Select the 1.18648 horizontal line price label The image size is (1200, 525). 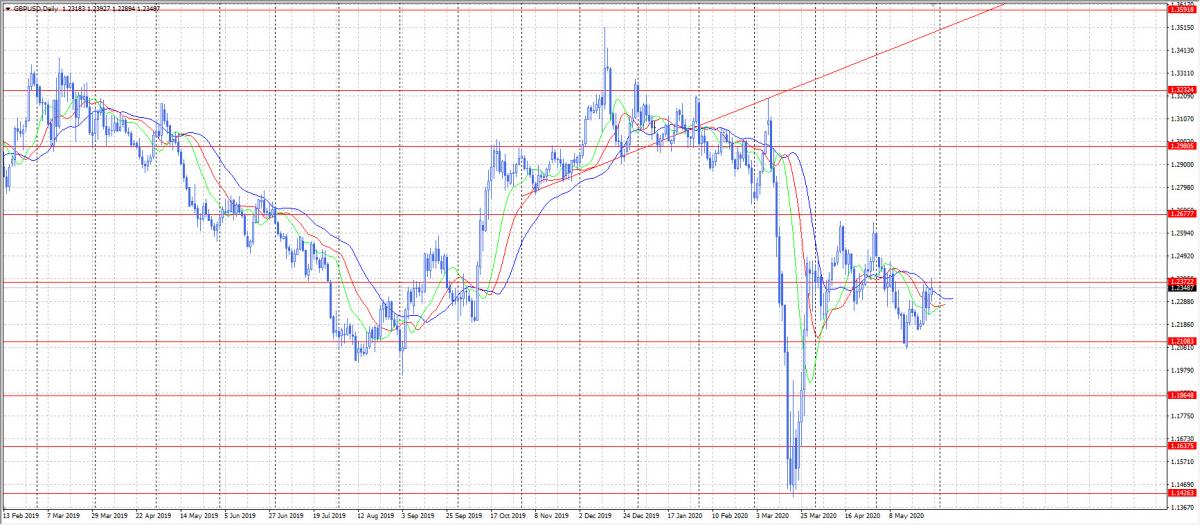1183,395
